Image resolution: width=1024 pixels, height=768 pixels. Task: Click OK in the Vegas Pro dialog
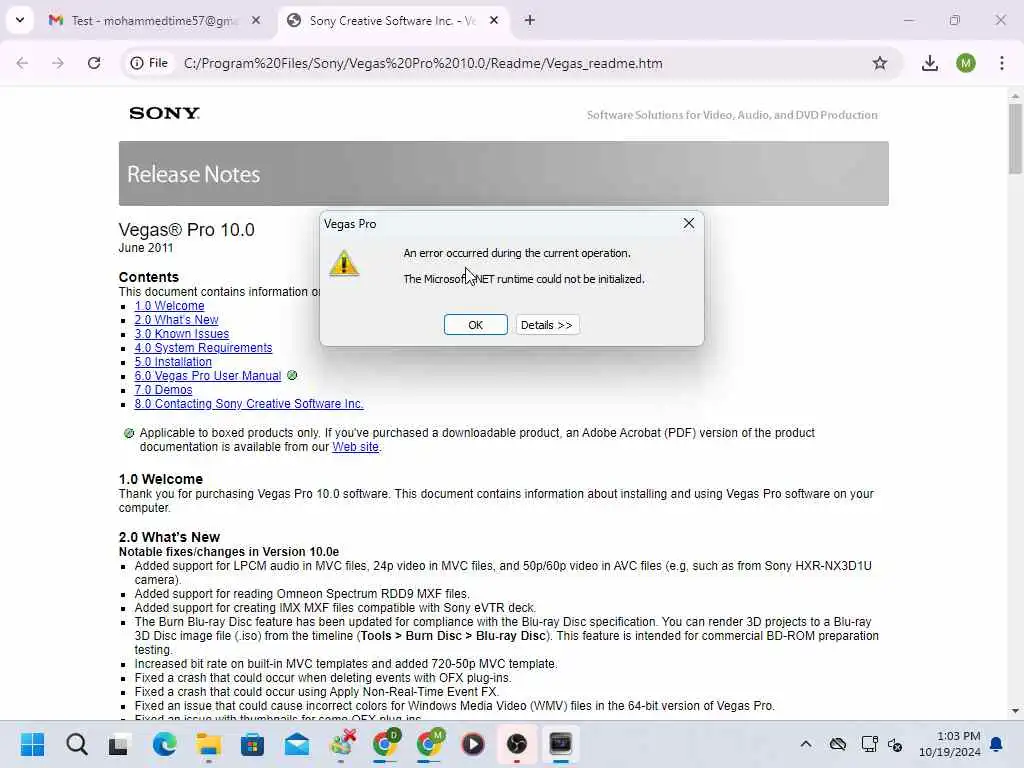pyautogui.click(x=475, y=325)
